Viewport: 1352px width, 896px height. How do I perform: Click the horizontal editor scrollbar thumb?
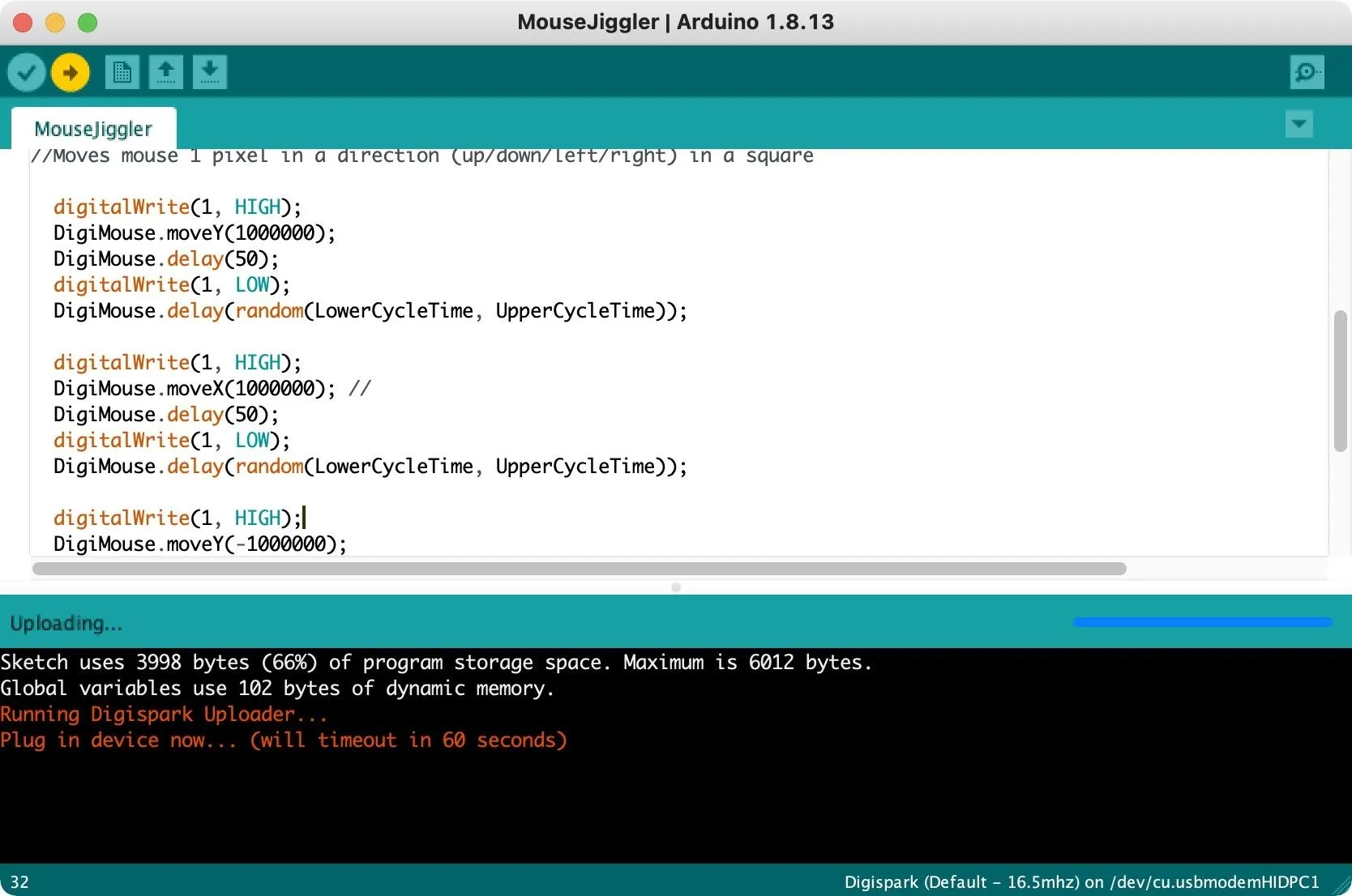tap(579, 569)
